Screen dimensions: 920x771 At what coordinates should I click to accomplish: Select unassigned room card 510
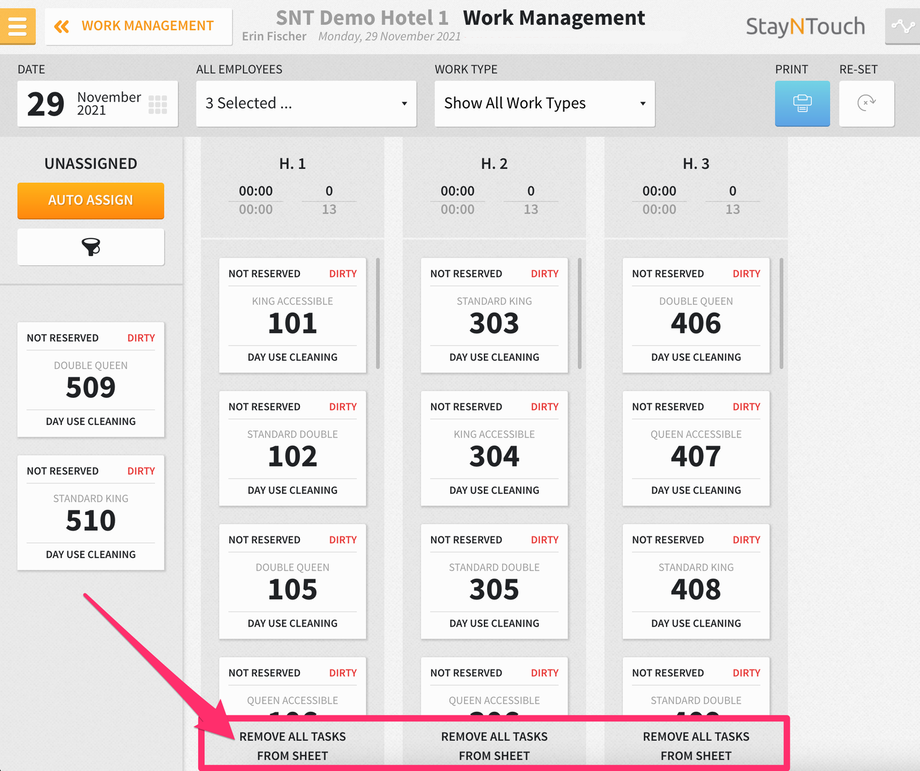(91, 513)
